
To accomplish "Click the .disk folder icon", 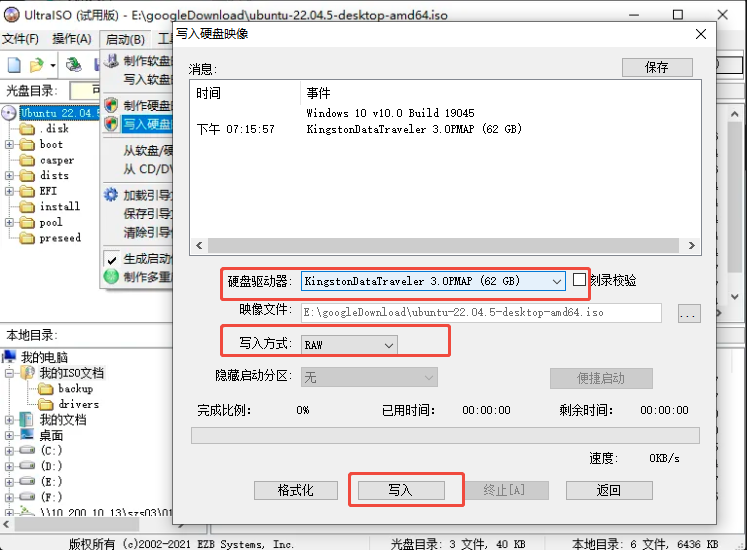I will [27, 129].
